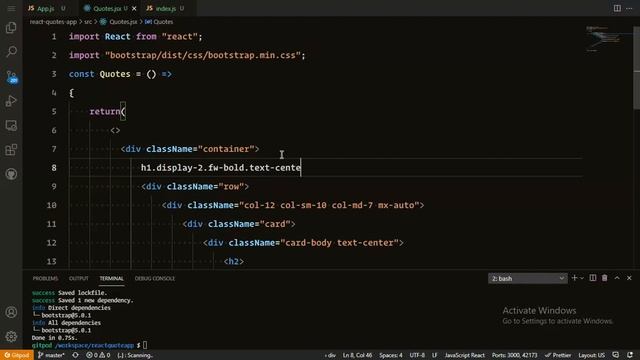The height and width of the screenshot is (360, 640).
Task: Change end of line sequence LF
Action: click(434, 355)
